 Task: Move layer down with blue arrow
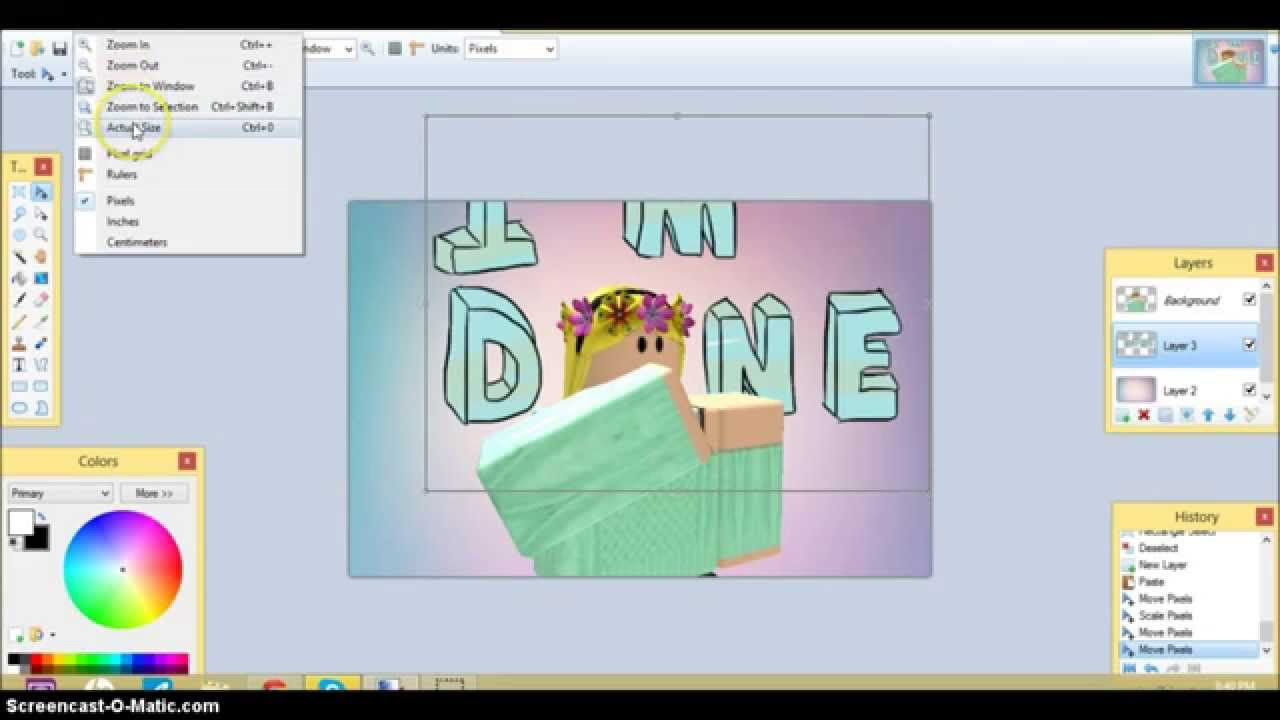click(1229, 415)
